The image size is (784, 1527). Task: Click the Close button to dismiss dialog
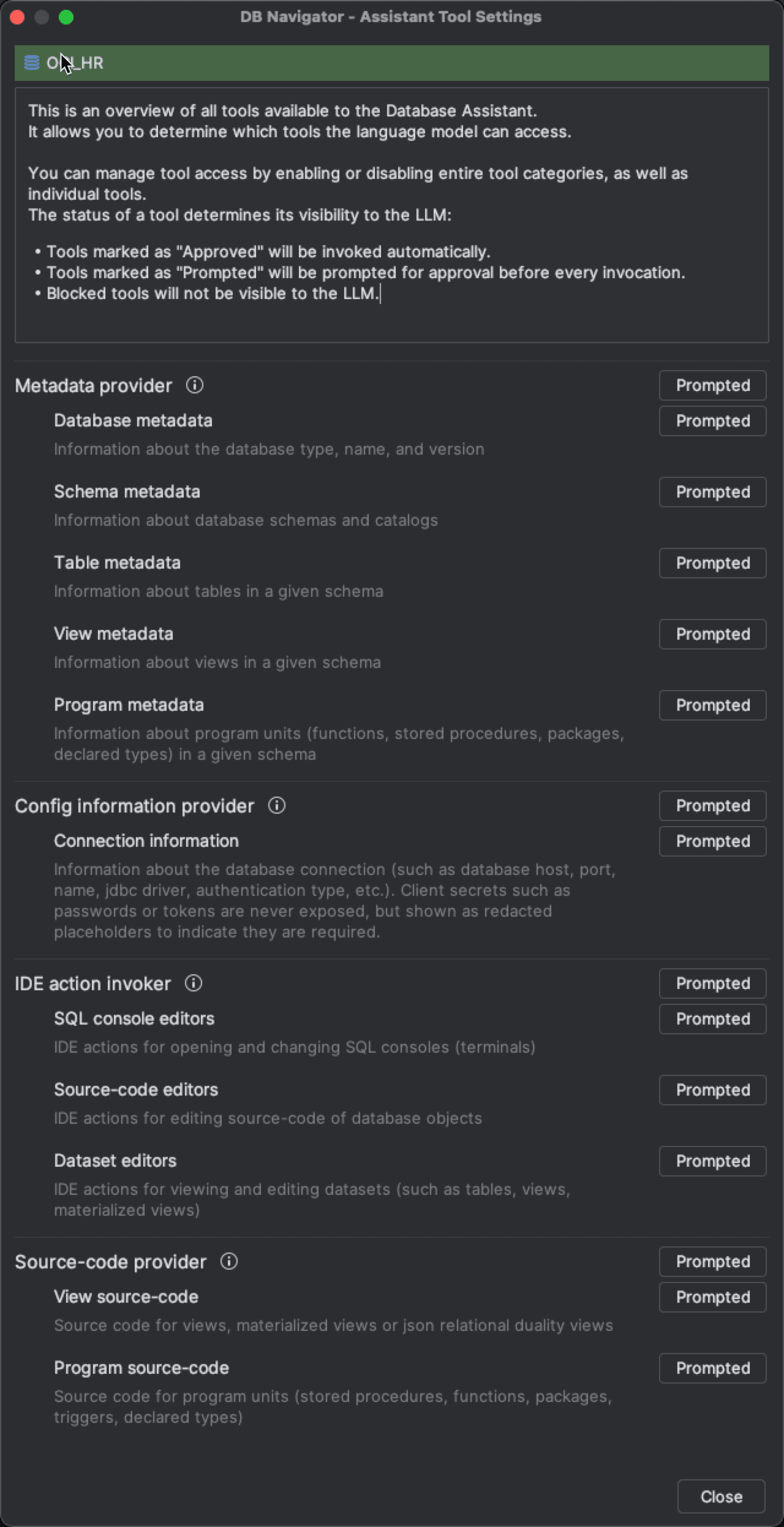tap(720, 1496)
